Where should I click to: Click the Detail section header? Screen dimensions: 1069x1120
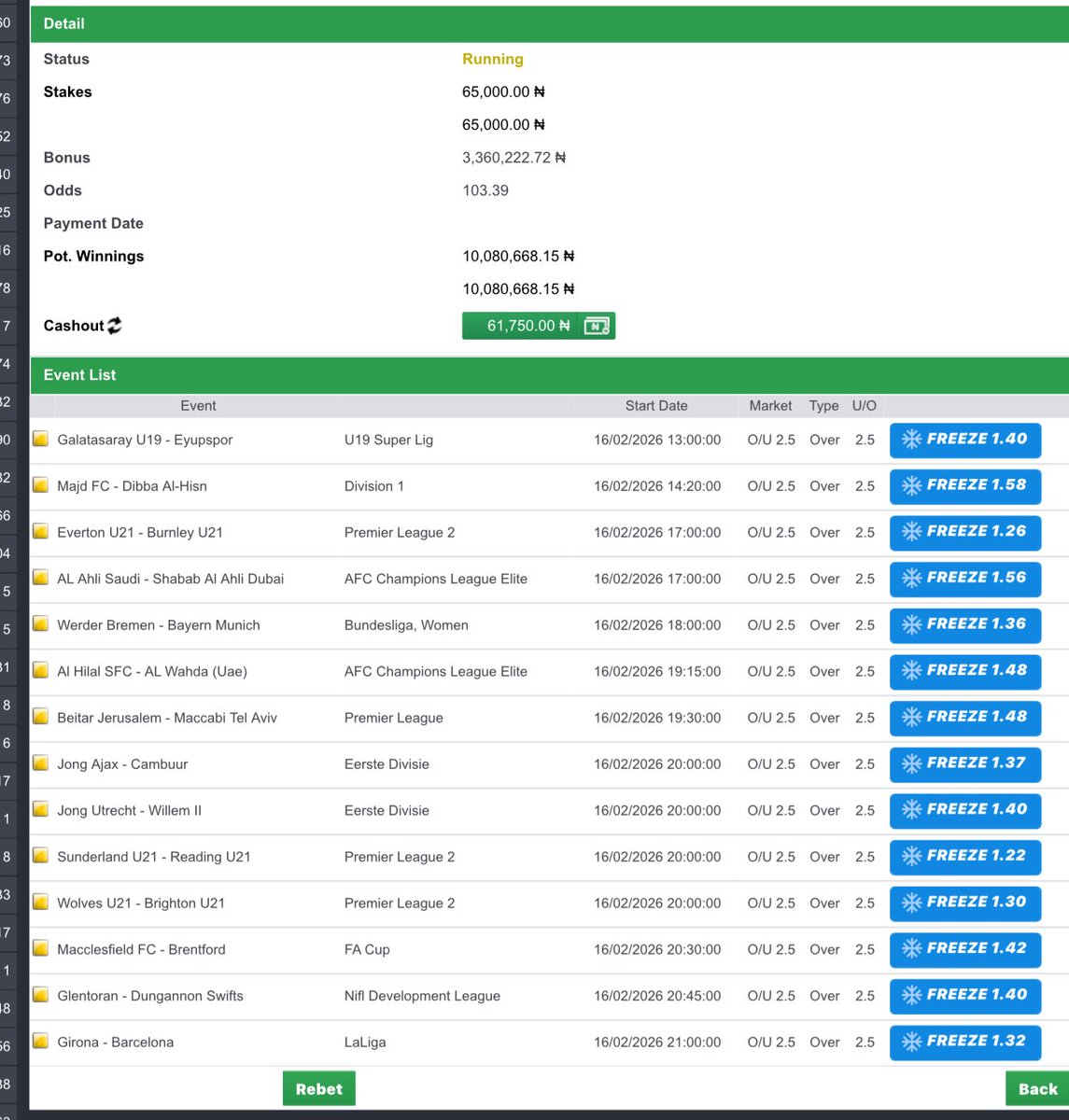tap(549, 23)
